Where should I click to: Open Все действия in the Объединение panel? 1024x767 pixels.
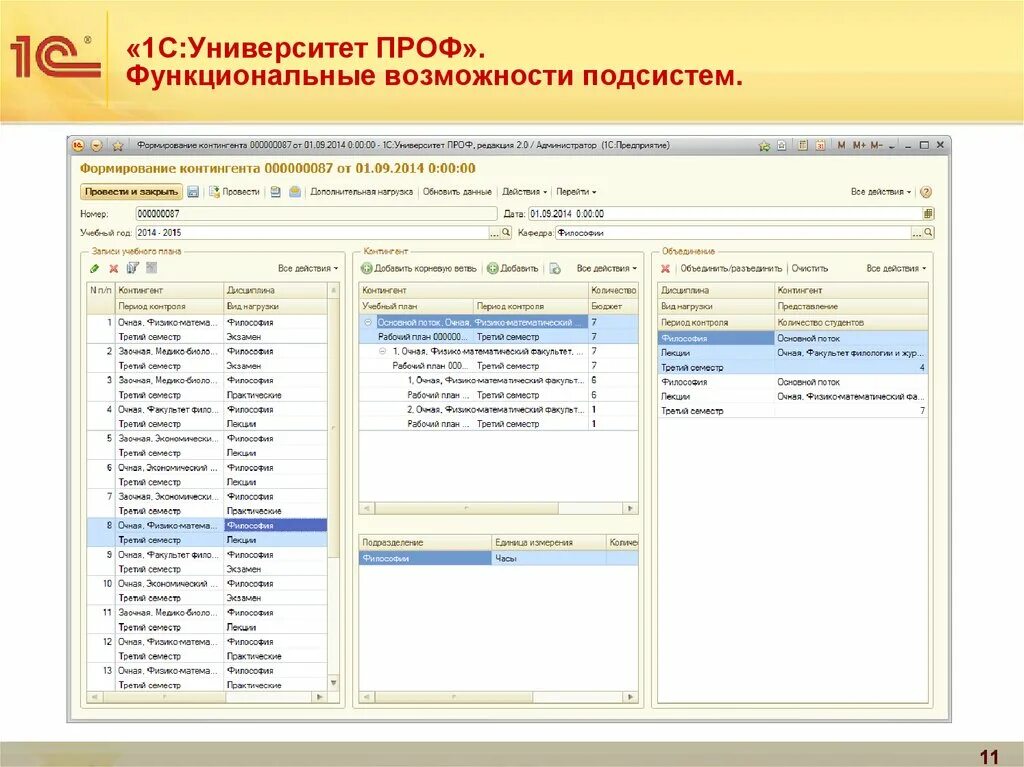(x=896, y=269)
